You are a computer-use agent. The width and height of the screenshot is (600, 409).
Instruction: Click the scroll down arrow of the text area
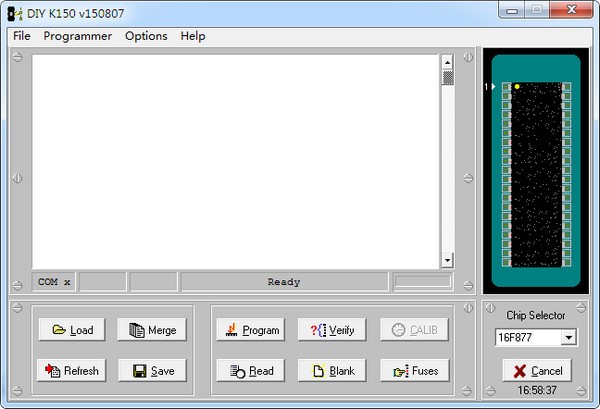pos(448,261)
